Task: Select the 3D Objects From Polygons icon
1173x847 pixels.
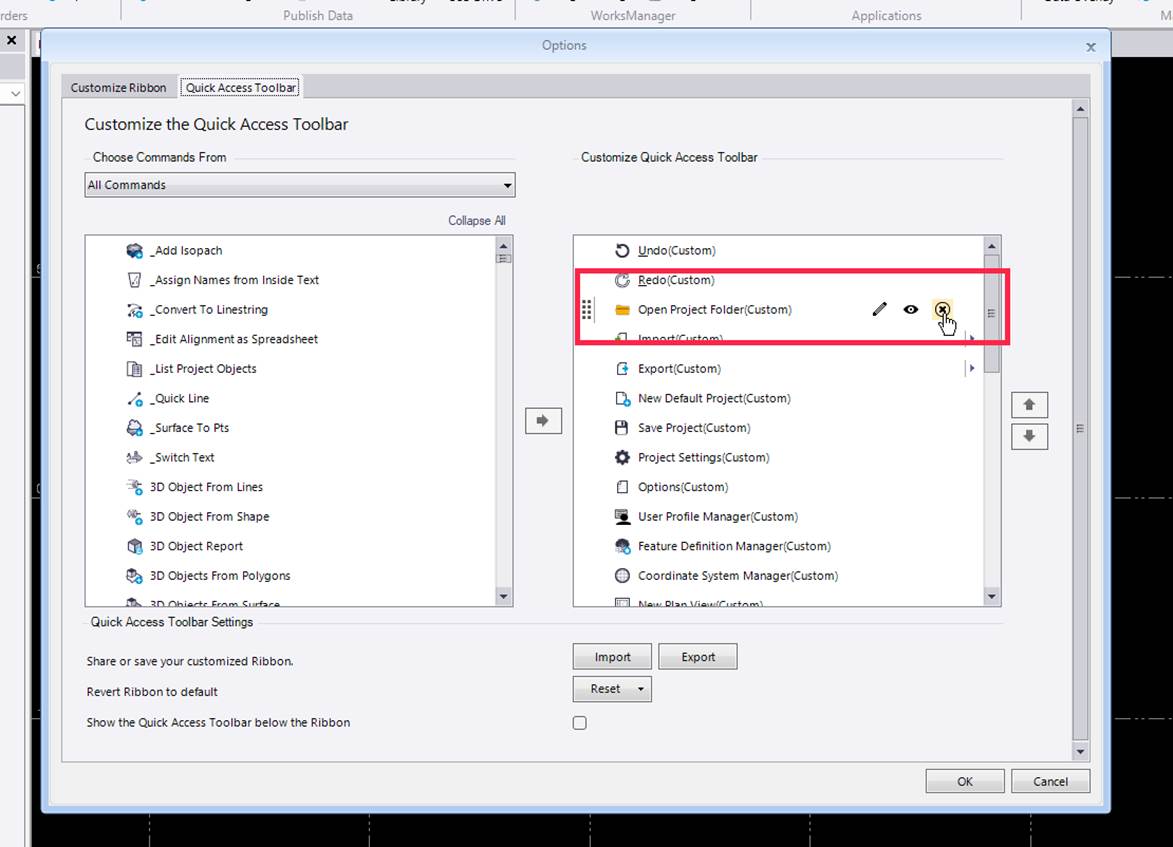Action: 135,575
